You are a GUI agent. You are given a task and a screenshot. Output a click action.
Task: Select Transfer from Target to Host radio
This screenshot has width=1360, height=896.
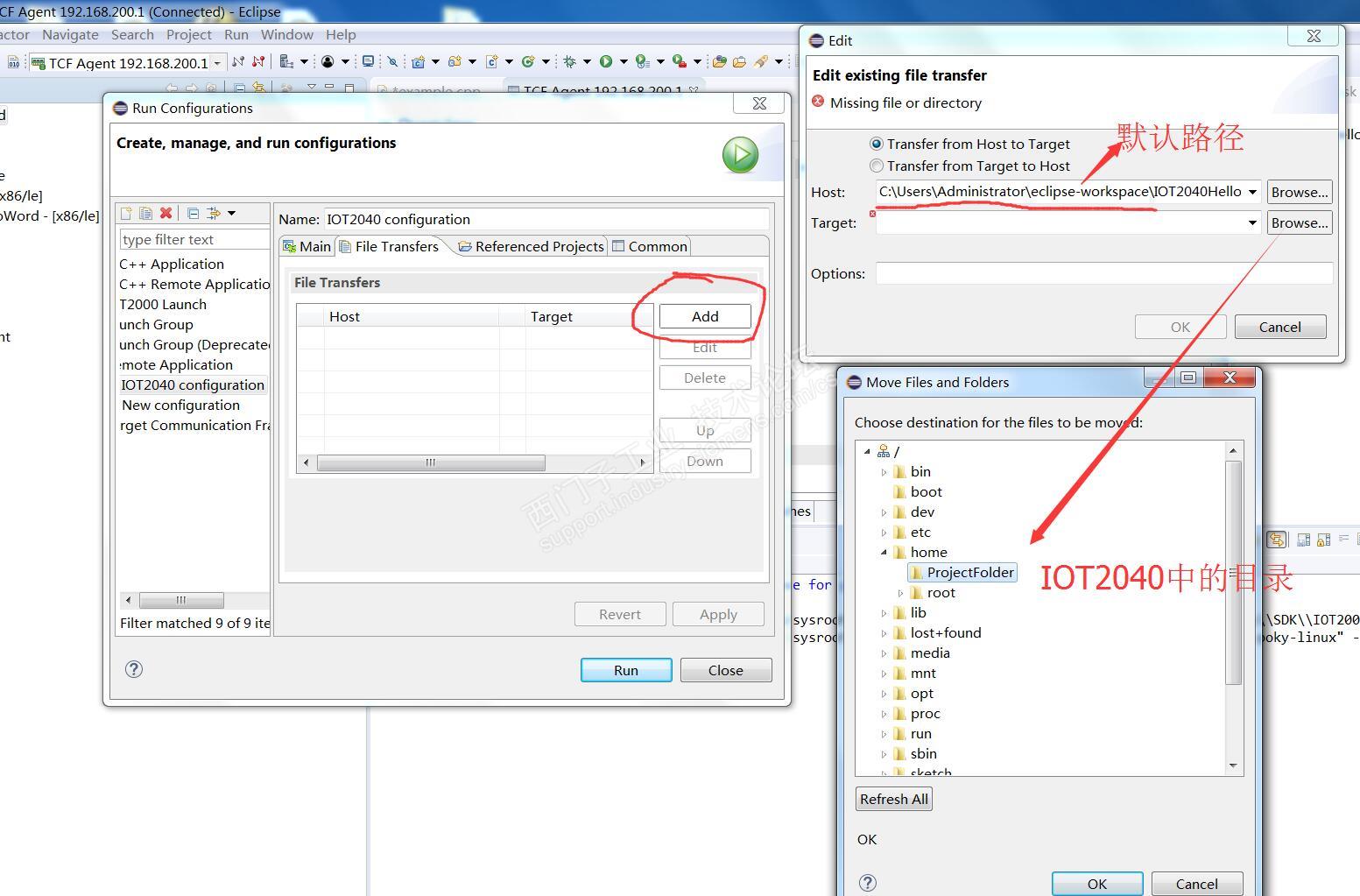point(876,166)
